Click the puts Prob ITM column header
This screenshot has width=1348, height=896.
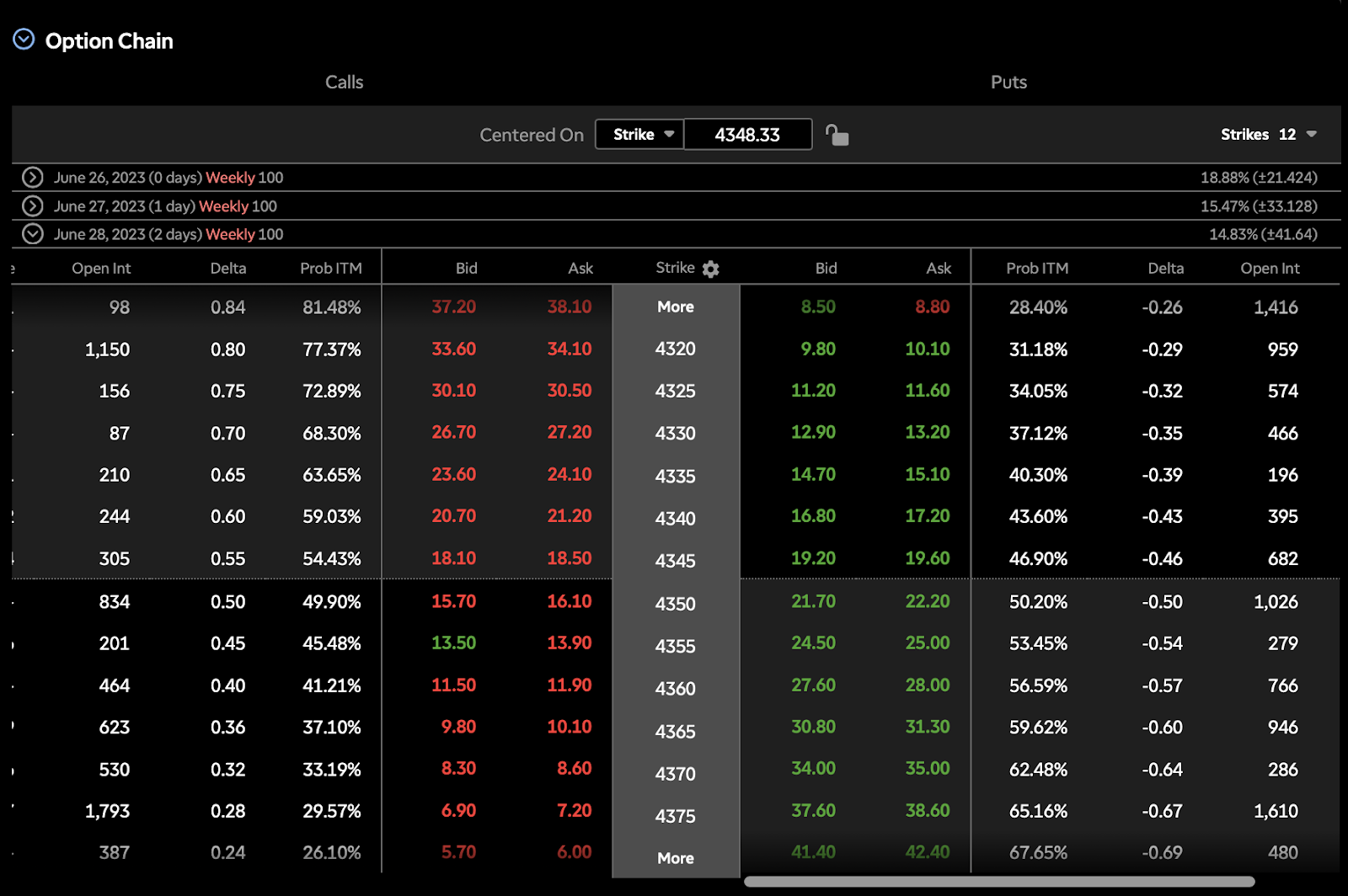click(1037, 269)
